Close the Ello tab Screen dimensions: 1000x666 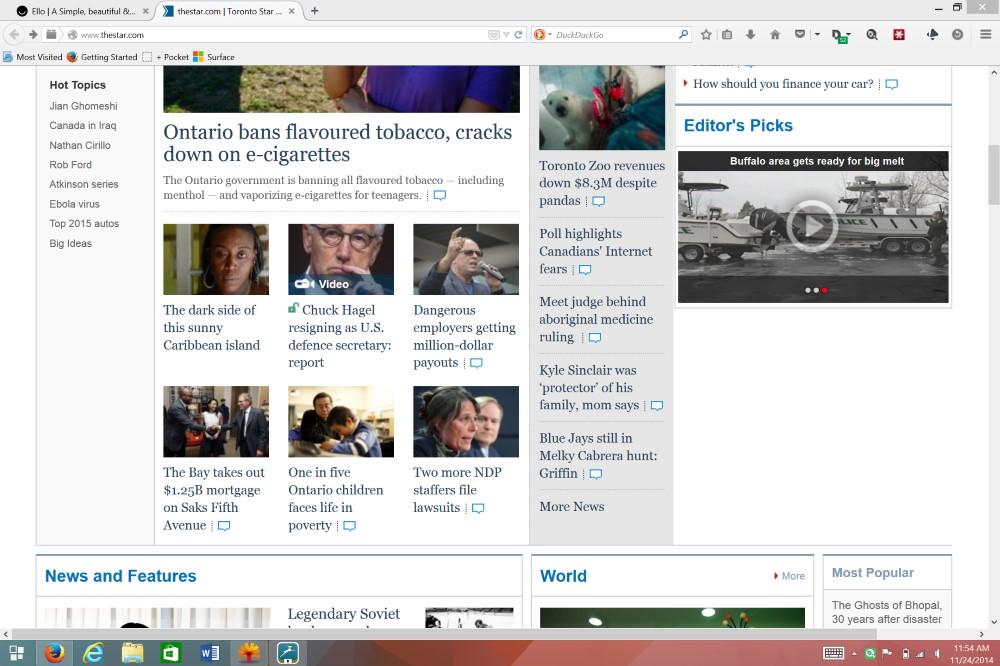coord(146,11)
